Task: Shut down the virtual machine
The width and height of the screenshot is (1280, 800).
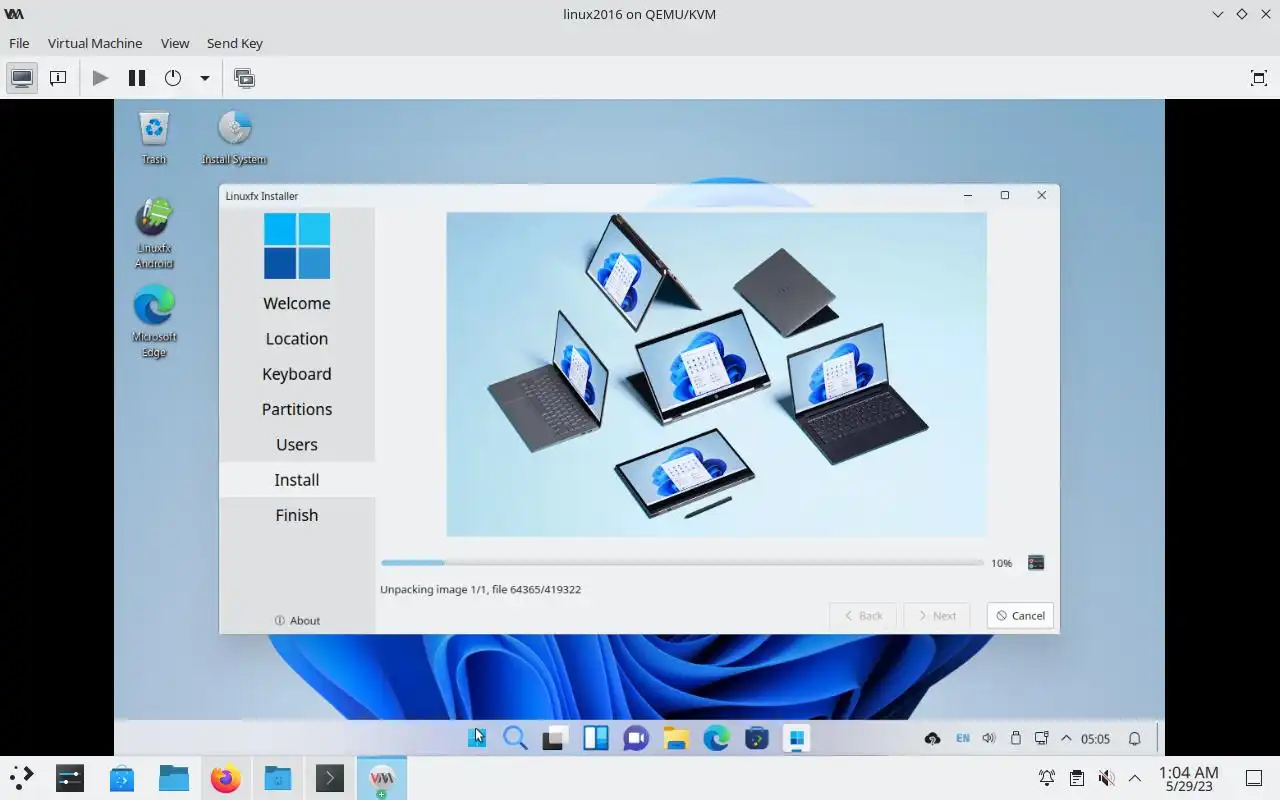Action: pyautogui.click(x=173, y=78)
